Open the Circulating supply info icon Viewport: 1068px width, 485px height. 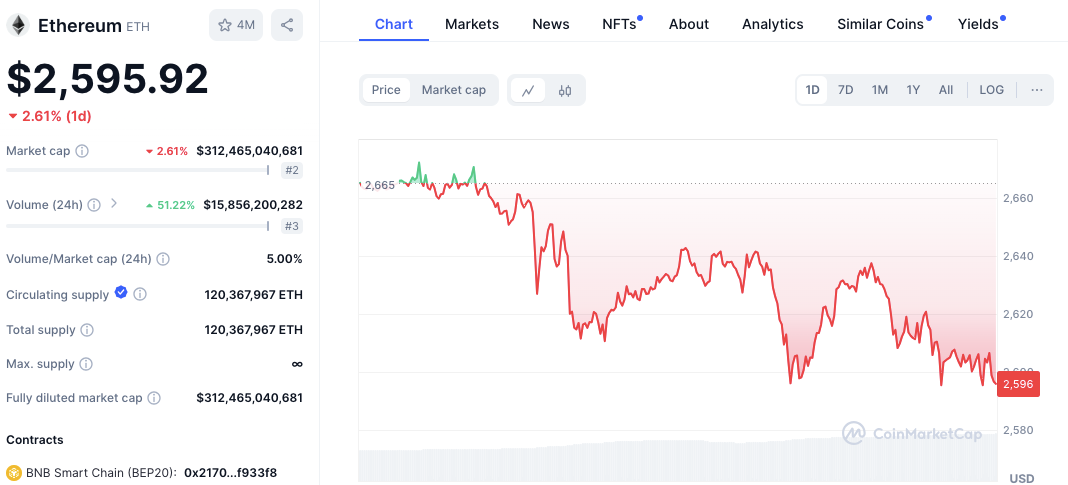coord(140,294)
